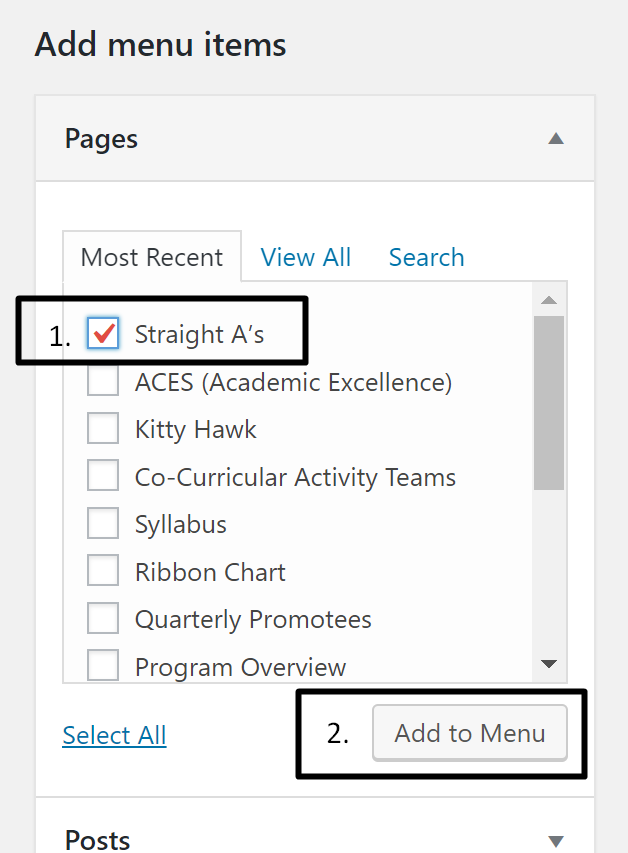Tick the Program Overview checkbox
Viewport: 628px width, 853px height.
tap(103, 666)
